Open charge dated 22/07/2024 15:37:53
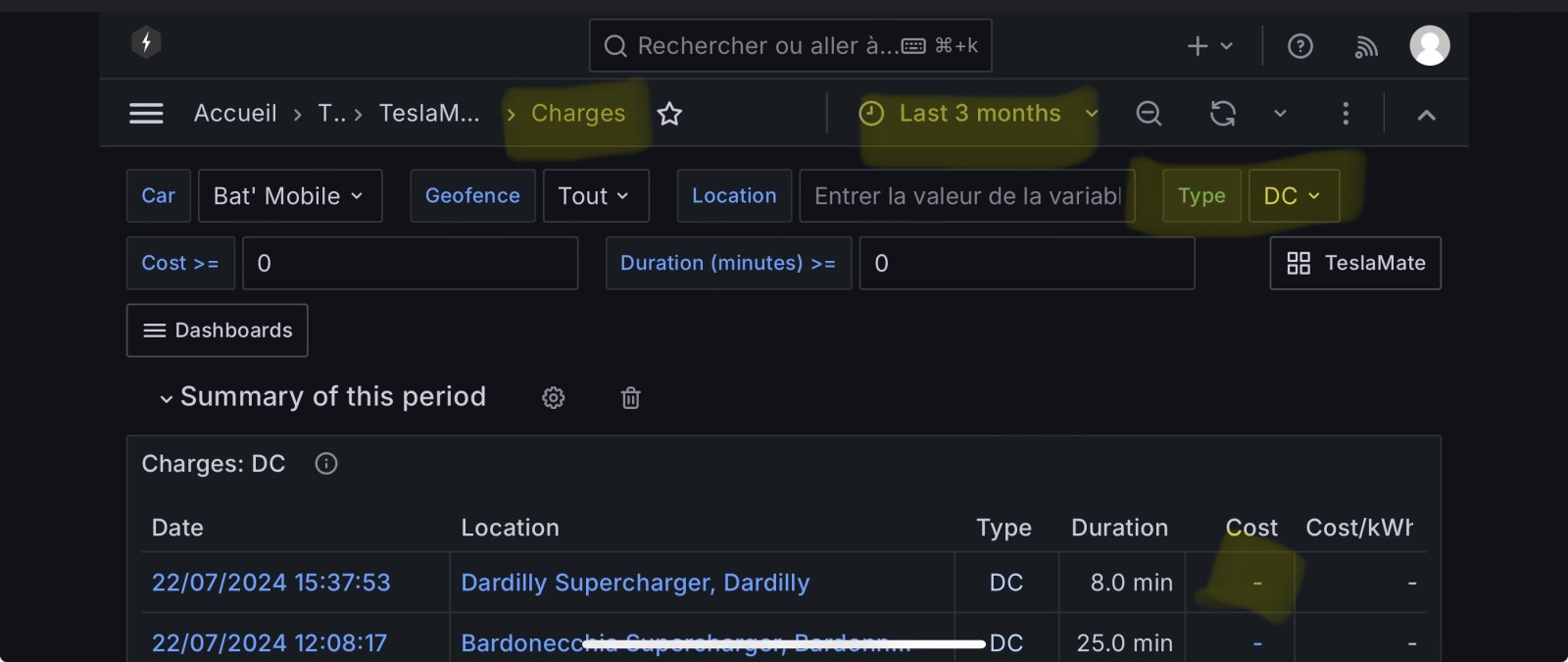 pos(270,583)
